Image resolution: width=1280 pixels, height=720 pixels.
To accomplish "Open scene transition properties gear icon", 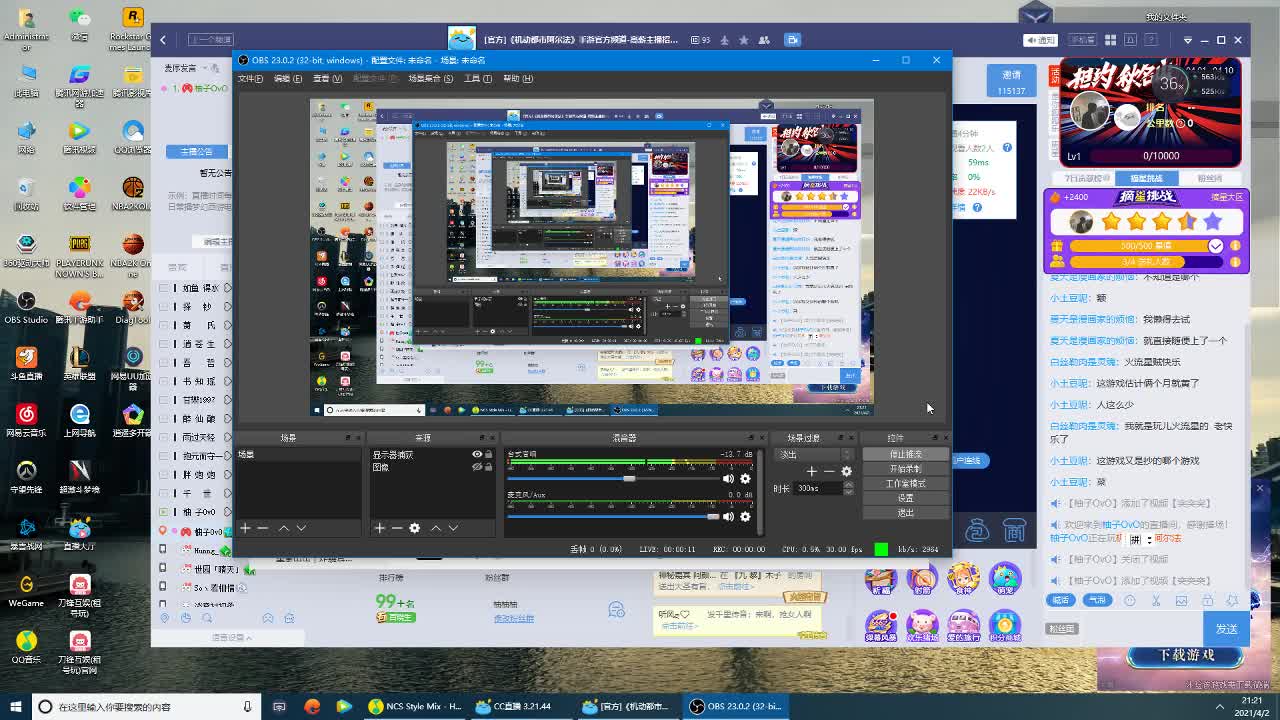I will click(847, 471).
